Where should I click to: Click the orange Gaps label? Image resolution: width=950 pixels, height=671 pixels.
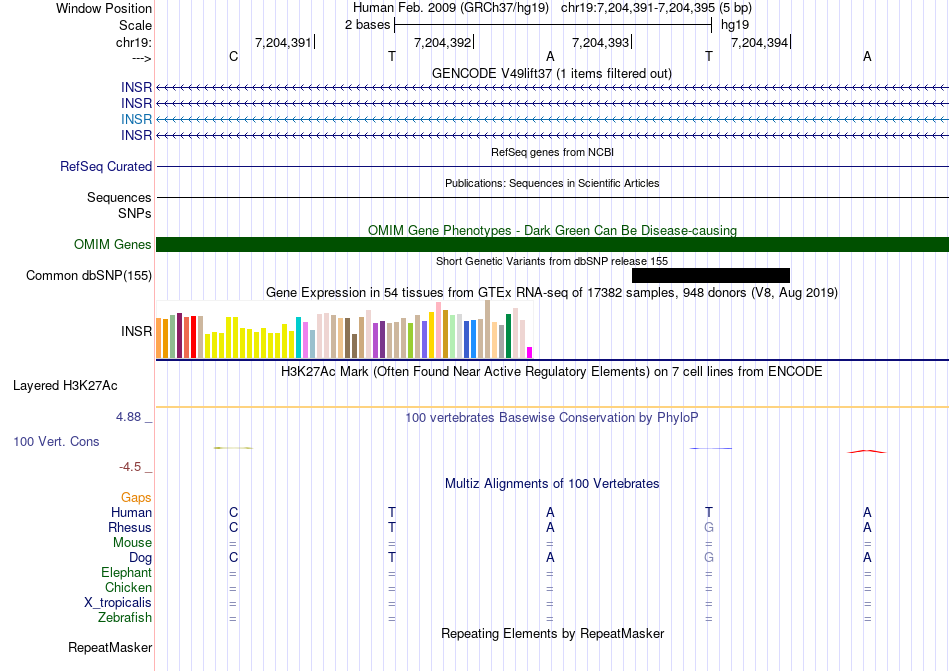136,497
